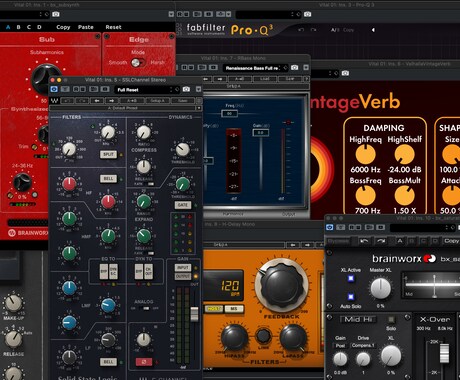
Task: Click the small triangle marker in Pro-Q 3 header
Action: [373, 30]
